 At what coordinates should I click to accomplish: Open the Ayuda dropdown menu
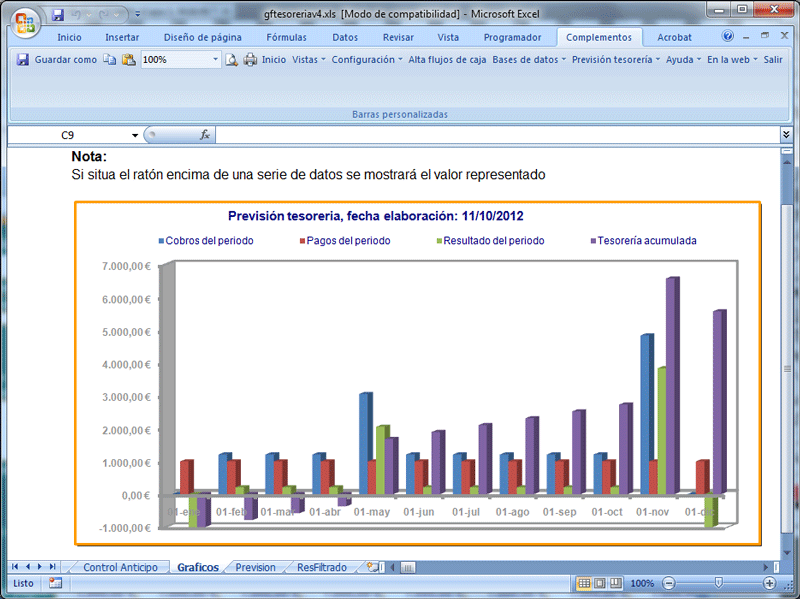click(683, 60)
